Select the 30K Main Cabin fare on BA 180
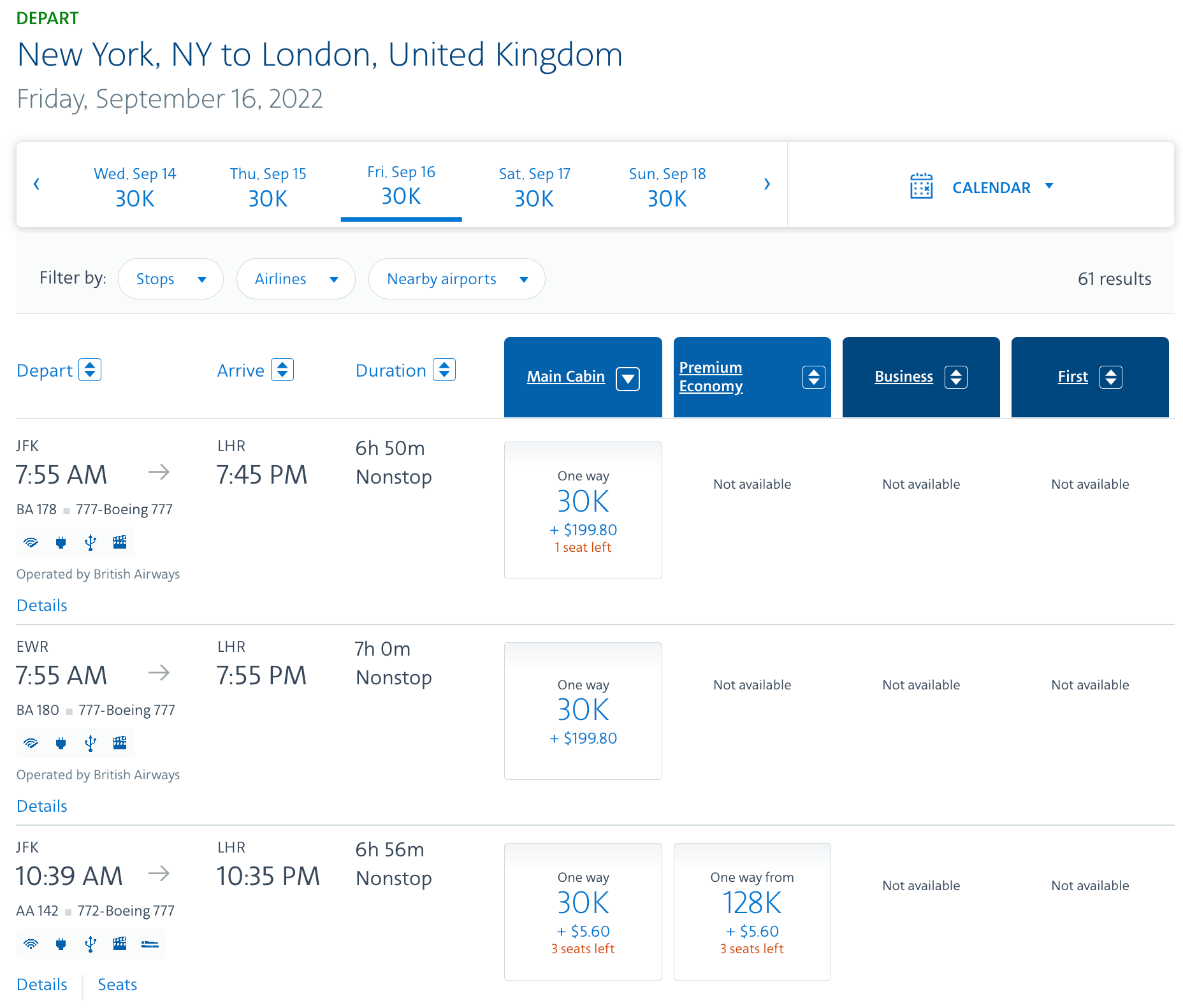 [x=583, y=710]
